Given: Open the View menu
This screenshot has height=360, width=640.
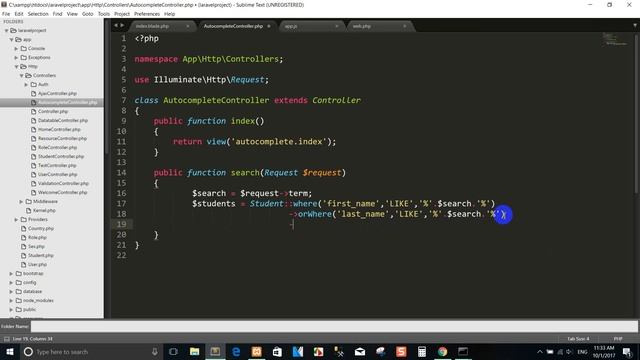Looking at the screenshot, I should point(72,14).
